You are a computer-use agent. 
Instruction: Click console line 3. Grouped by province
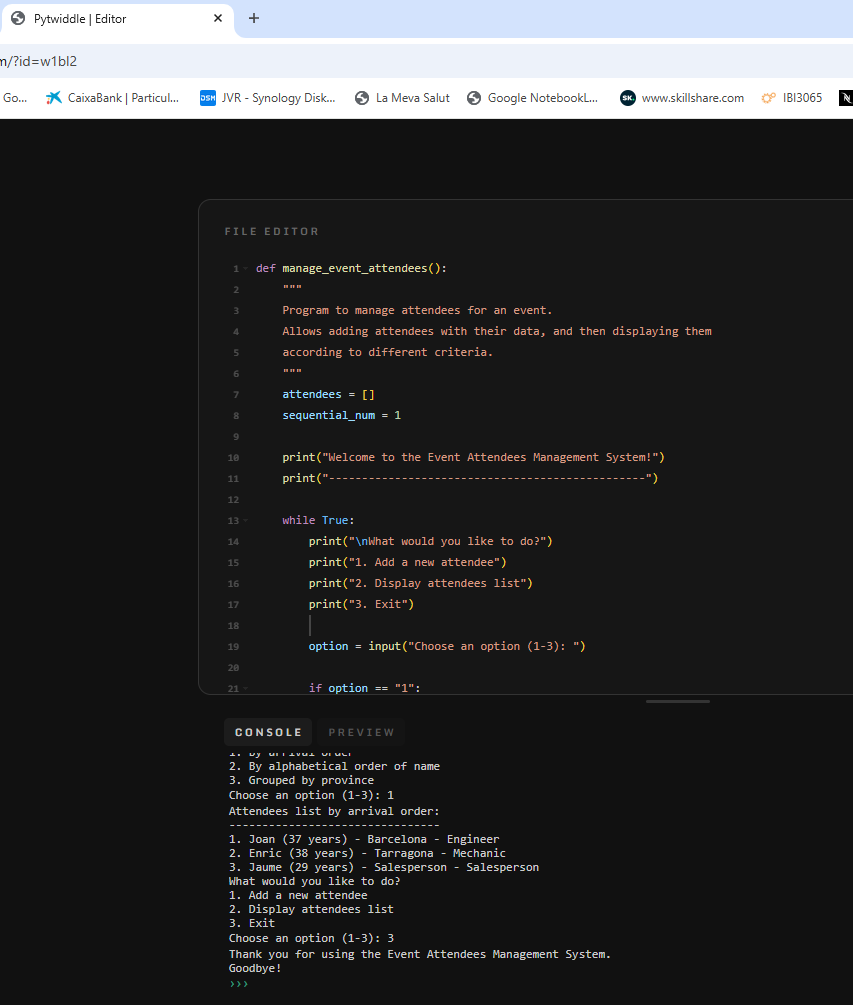(x=301, y=781)
